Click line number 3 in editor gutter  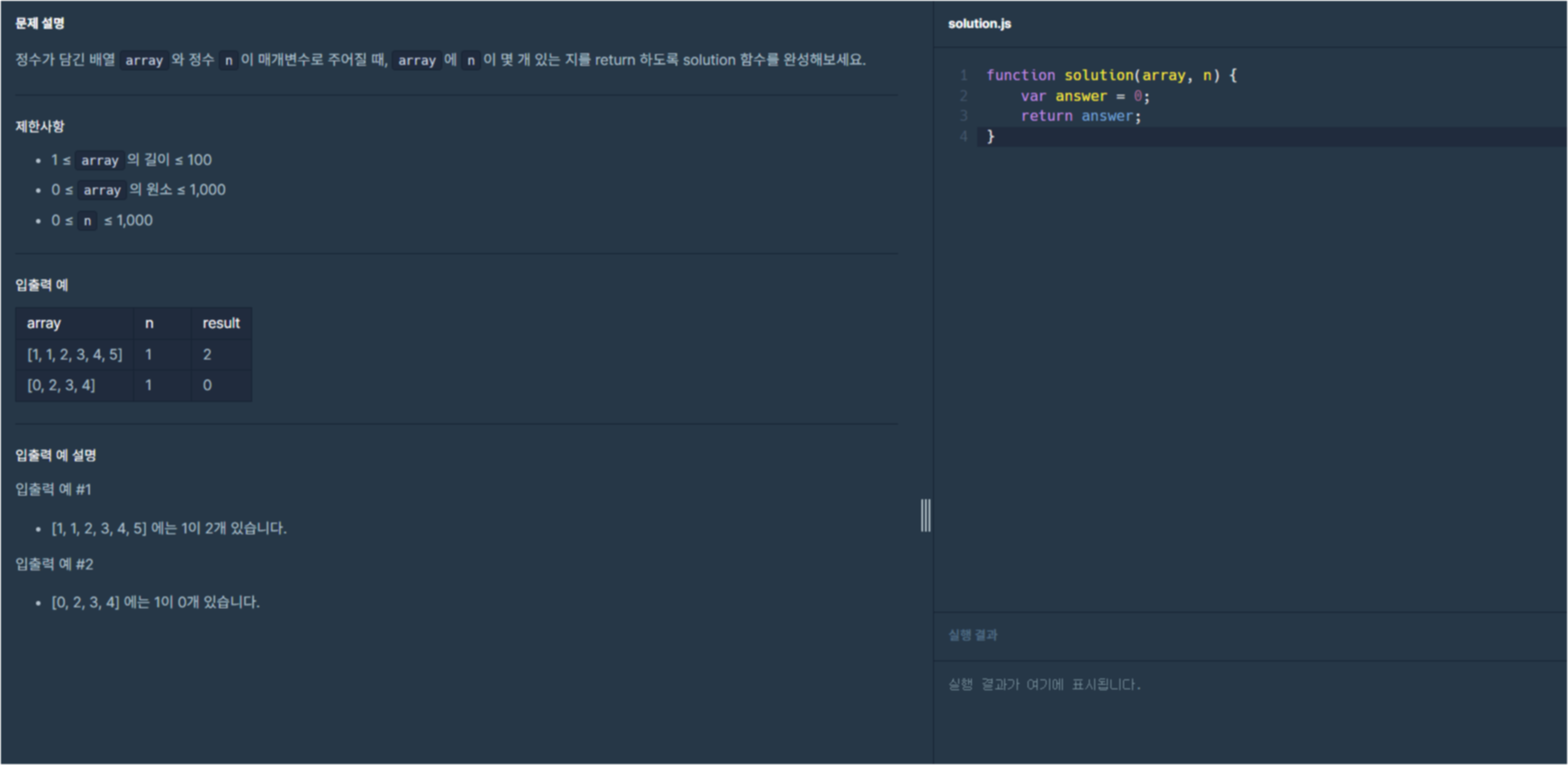coord(964,116)
